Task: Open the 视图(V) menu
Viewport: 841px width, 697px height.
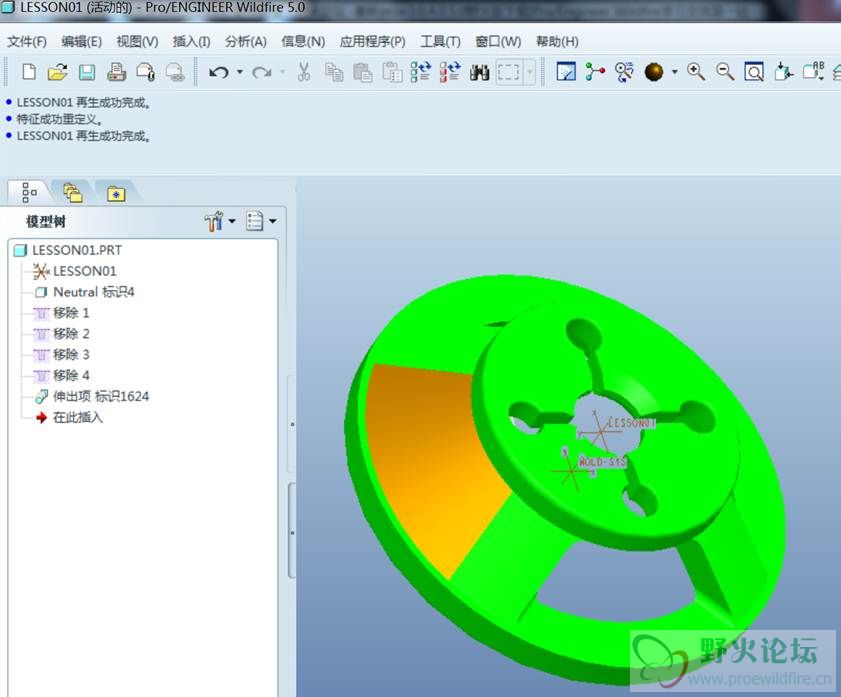Action: [x=137, y=41]
